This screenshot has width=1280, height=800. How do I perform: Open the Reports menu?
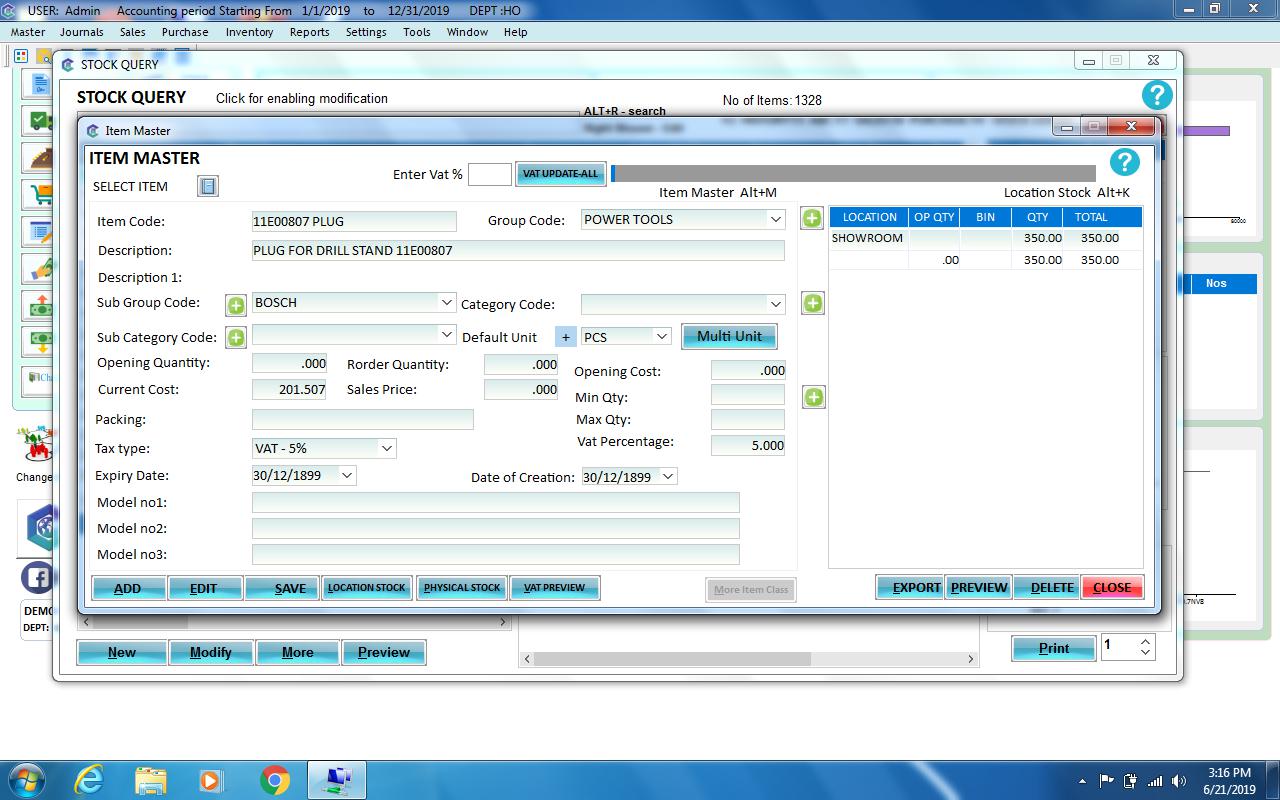coord(309,32)
